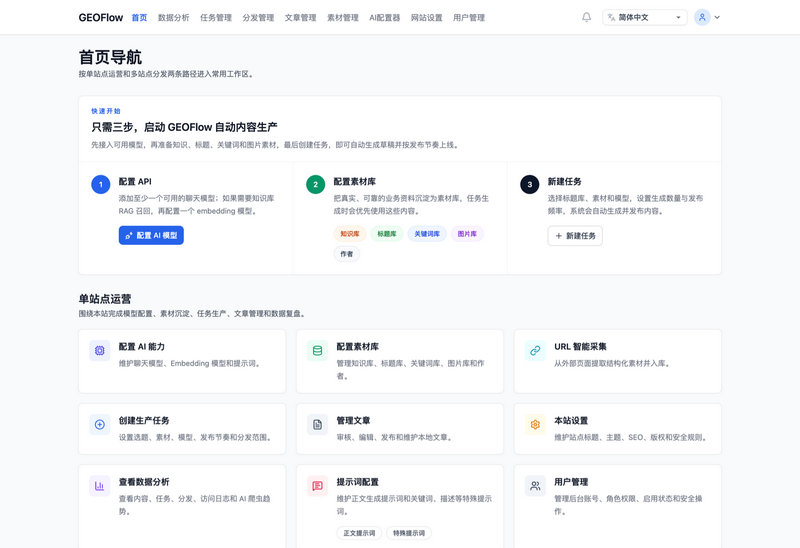Click the 配置素材库 database icon in 单站点运营
This screenshot has height=548, width=800.
(317, 351)
